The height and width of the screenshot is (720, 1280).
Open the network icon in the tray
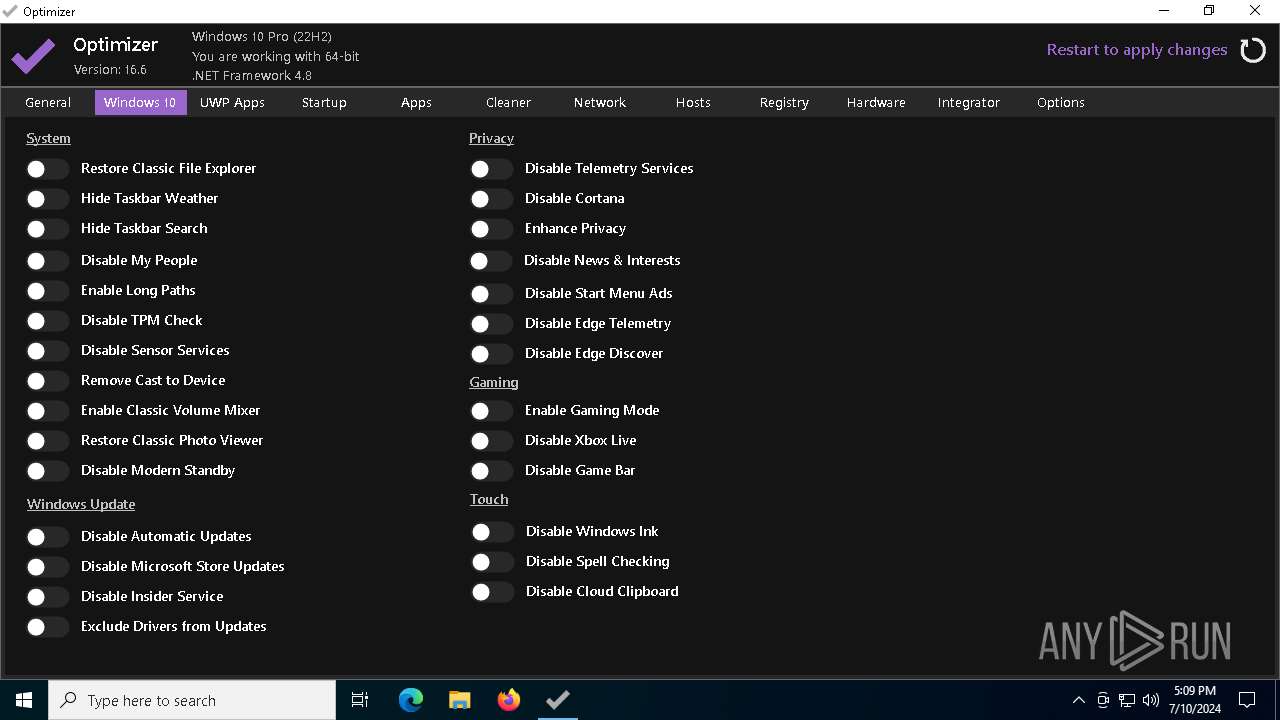[x=1127, y=700]
